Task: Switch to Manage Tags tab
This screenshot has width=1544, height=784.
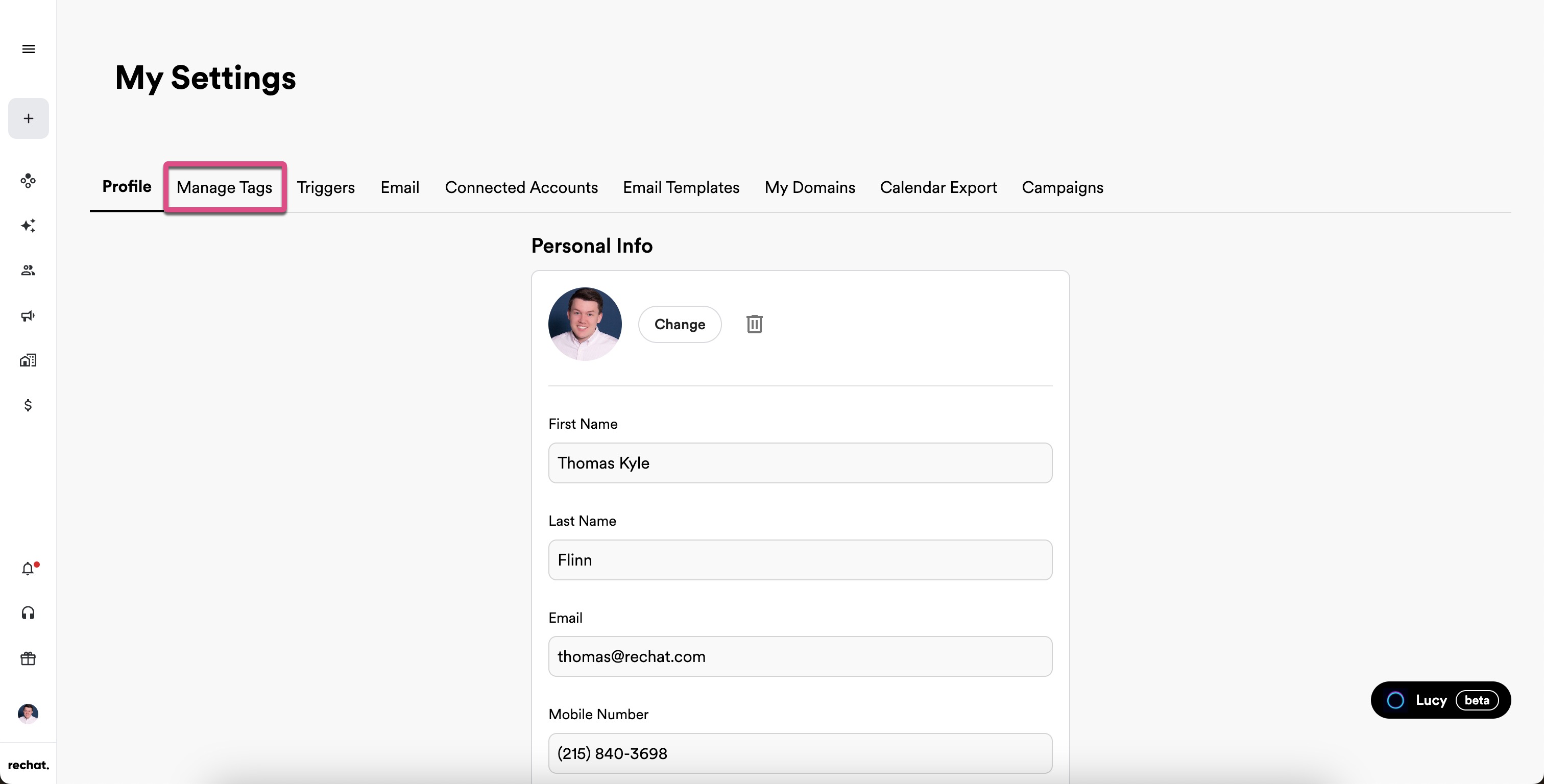Action: point(224,188)
